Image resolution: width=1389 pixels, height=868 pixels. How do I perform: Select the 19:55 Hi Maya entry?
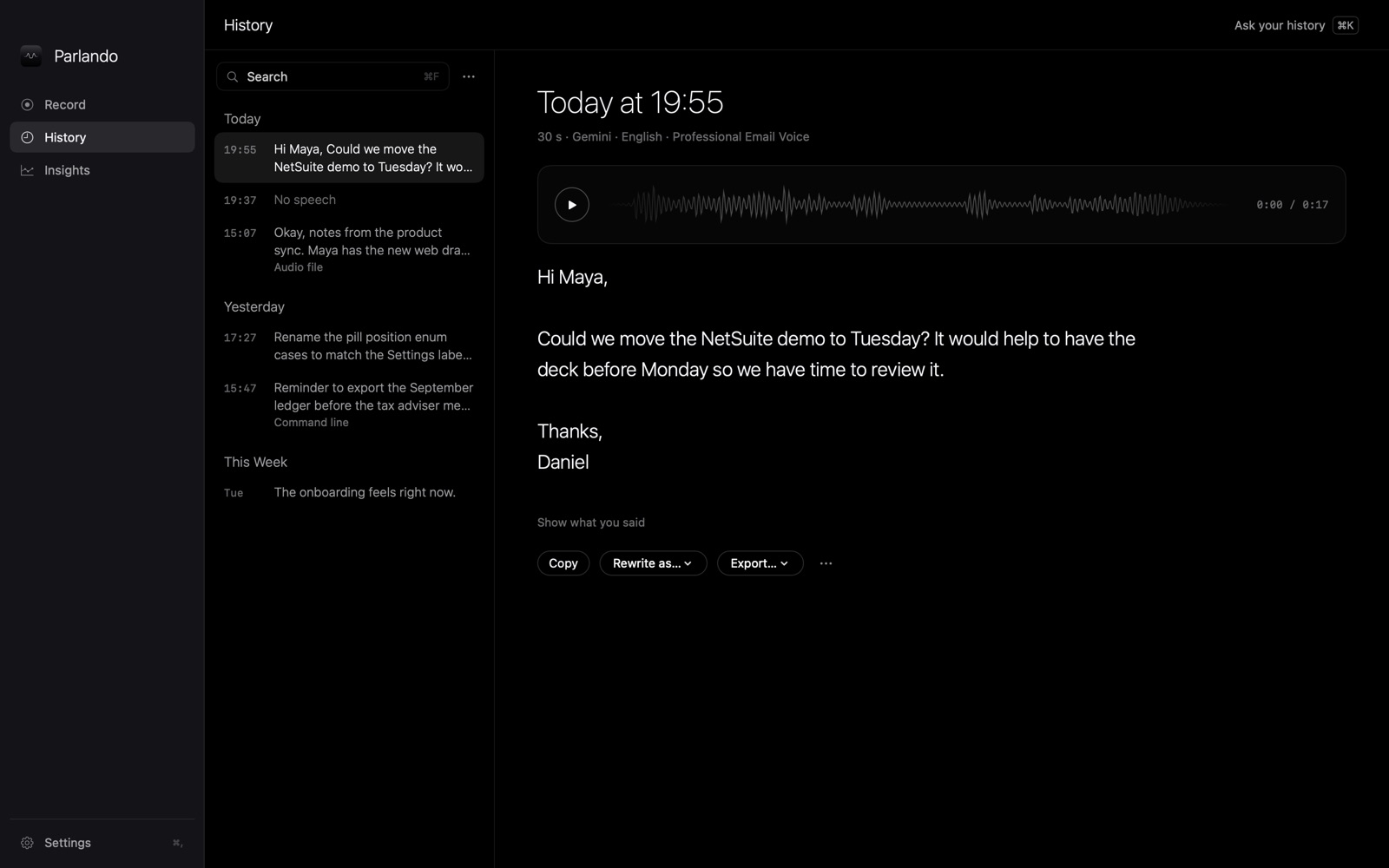click(x=349, y=158)
